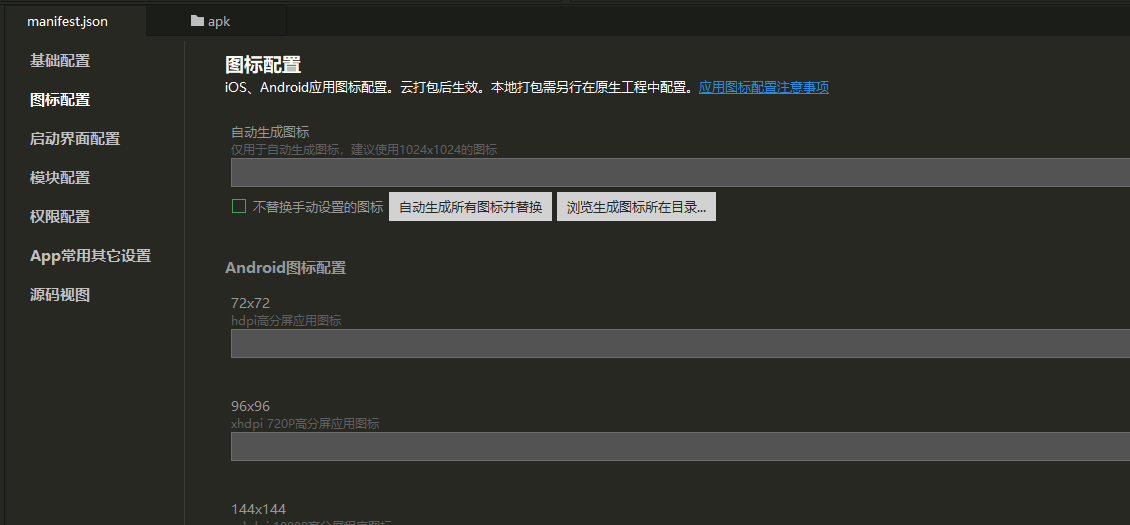Click the 图标配置 page heading
The image size is (1130, 525).
point(263,64)
